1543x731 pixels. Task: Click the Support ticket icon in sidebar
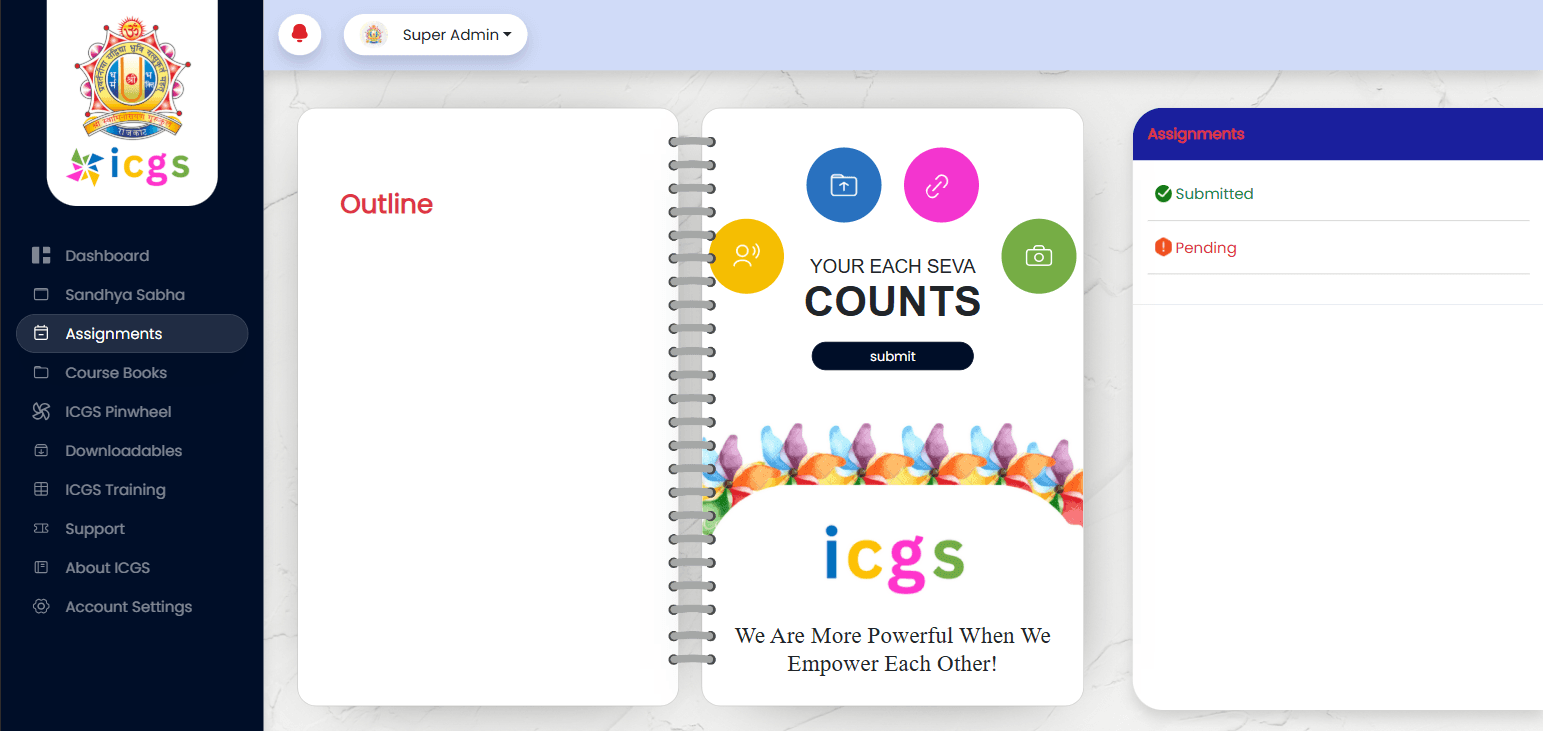pyautogui.click(x=41, y=529)
